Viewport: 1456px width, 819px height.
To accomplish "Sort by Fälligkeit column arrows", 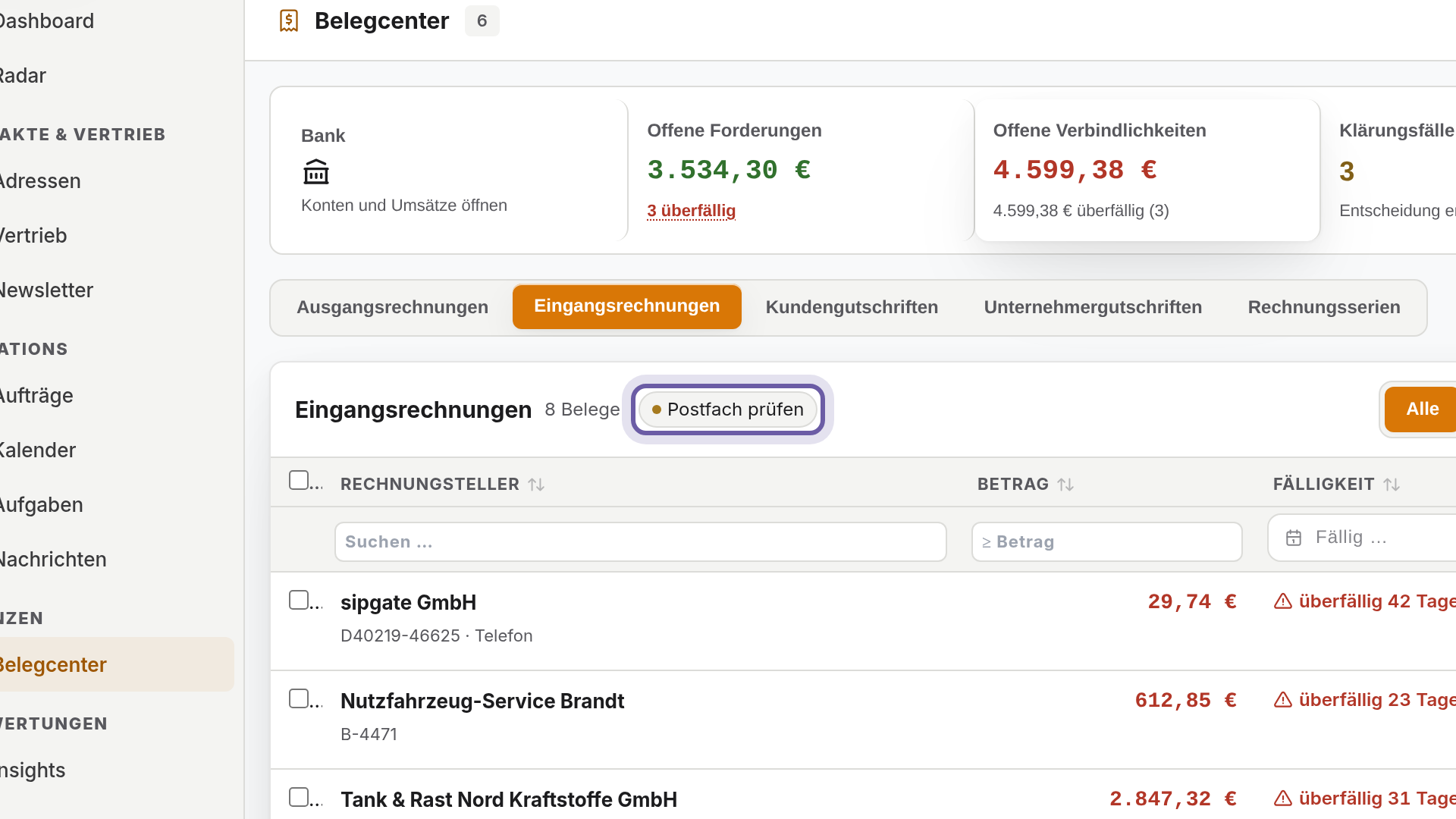I will coord(1392,484).
